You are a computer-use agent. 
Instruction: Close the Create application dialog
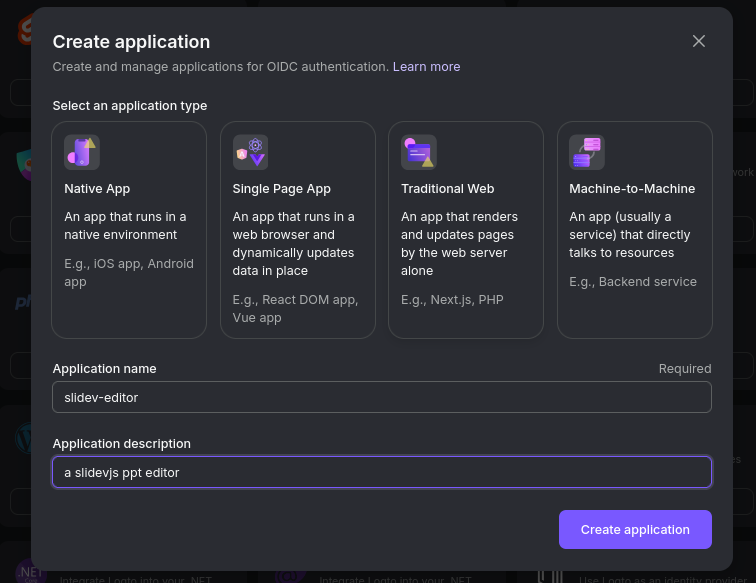[x=699, y=41]
